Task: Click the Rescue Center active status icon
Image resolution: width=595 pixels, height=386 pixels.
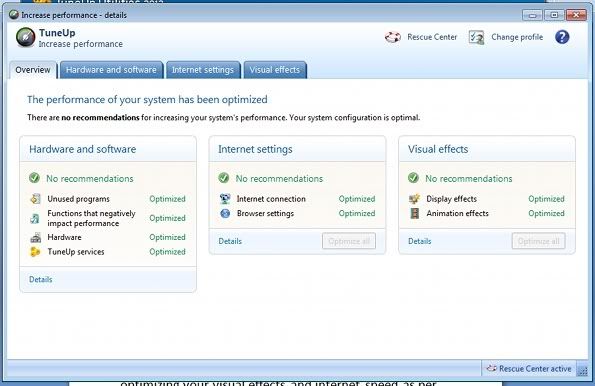Action: point(491,368)
